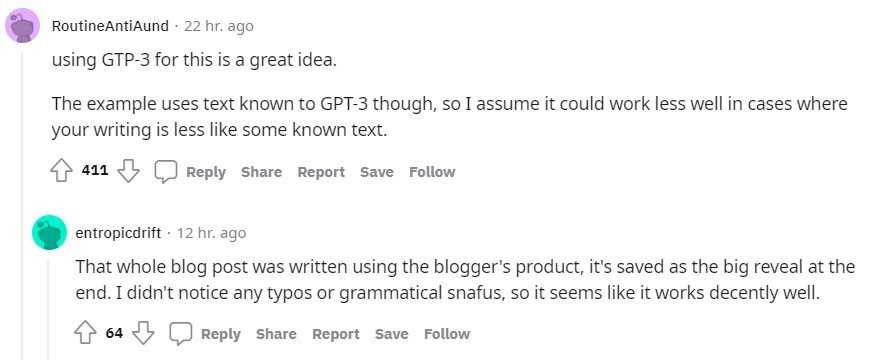Upvote entropicdrift's reply
Image resolution: width=892 pixels, height=360 pixels.
click(85, 333)
